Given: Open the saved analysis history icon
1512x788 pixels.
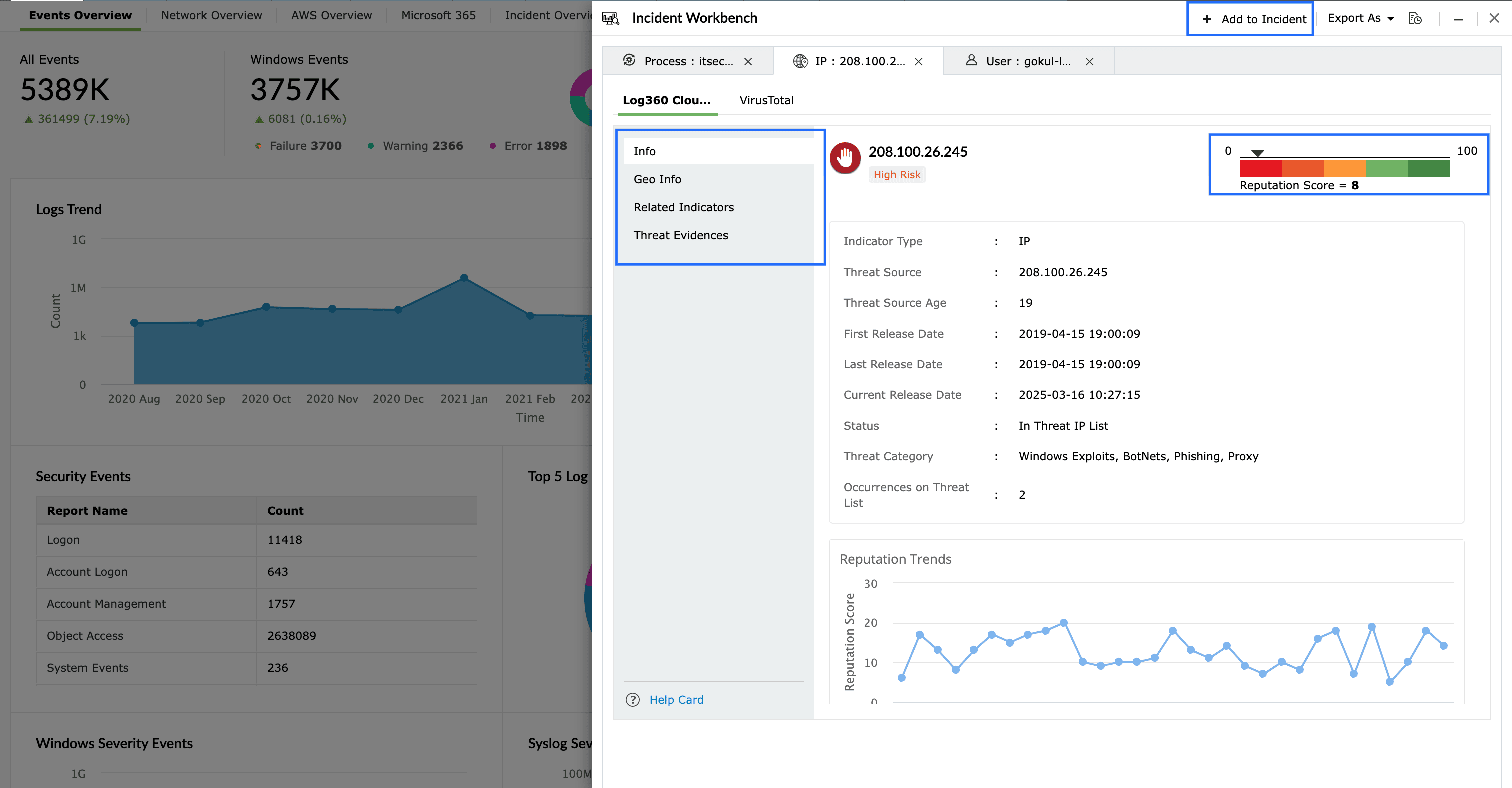Looking at the screenshot, I should point(1415,19).
